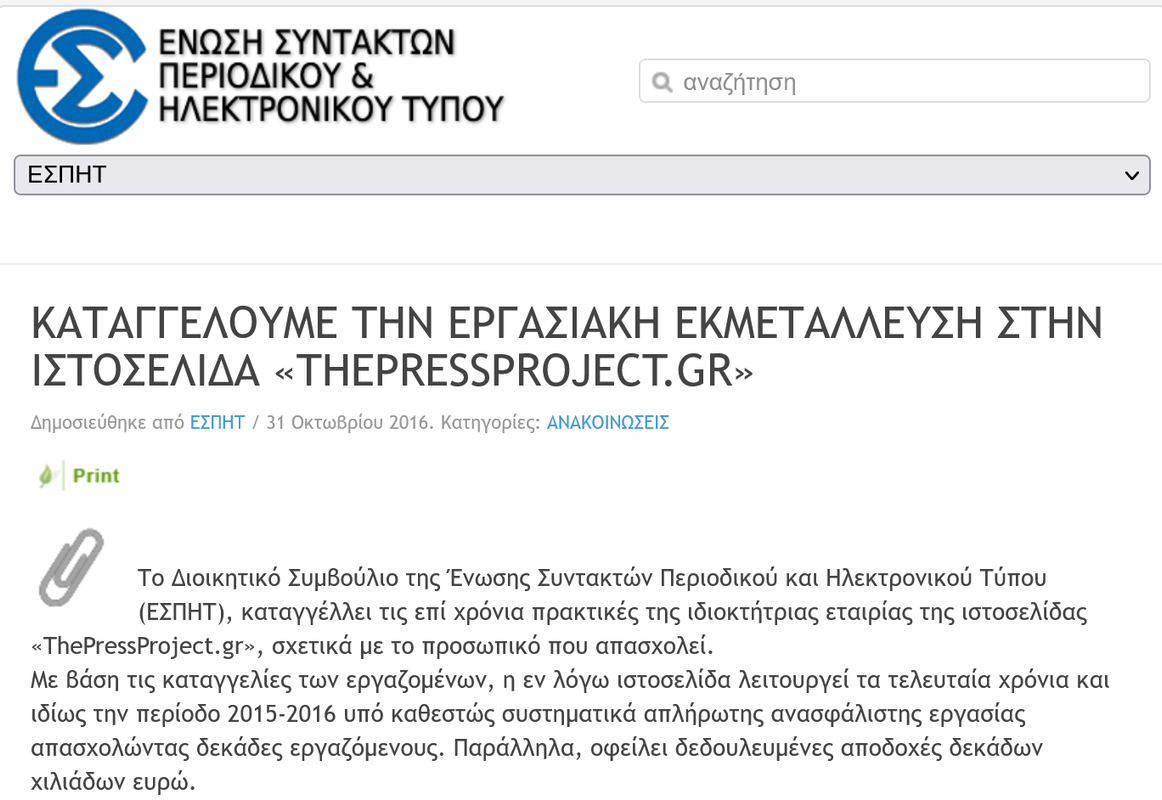Image resolution: width=1162 pixels, height=800 pixels.
Task: Click the ΕΣΠΗΤ circular logo
Action: (x=82, y=76)
